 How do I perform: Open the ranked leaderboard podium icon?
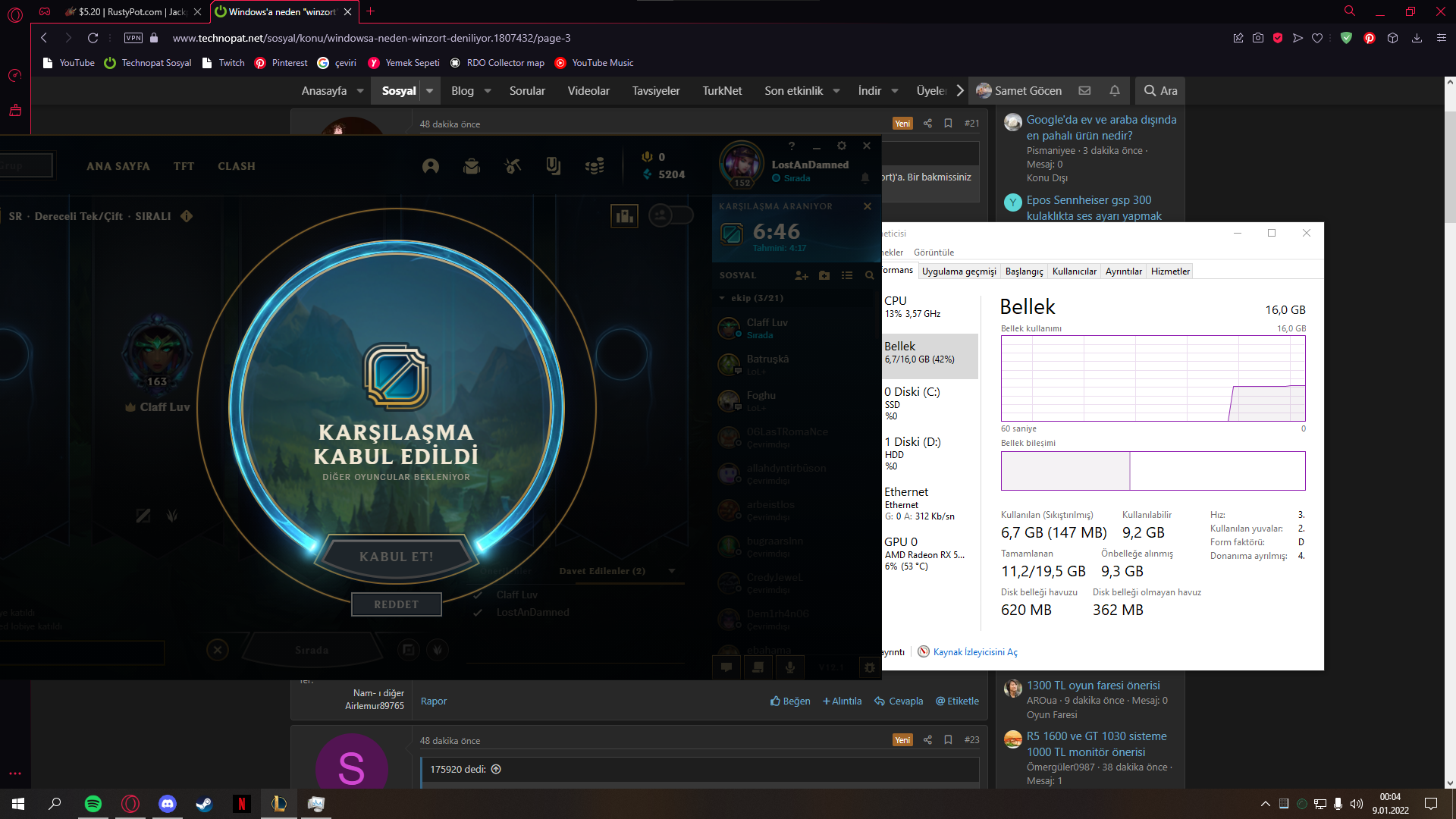(x=624, y=217)
